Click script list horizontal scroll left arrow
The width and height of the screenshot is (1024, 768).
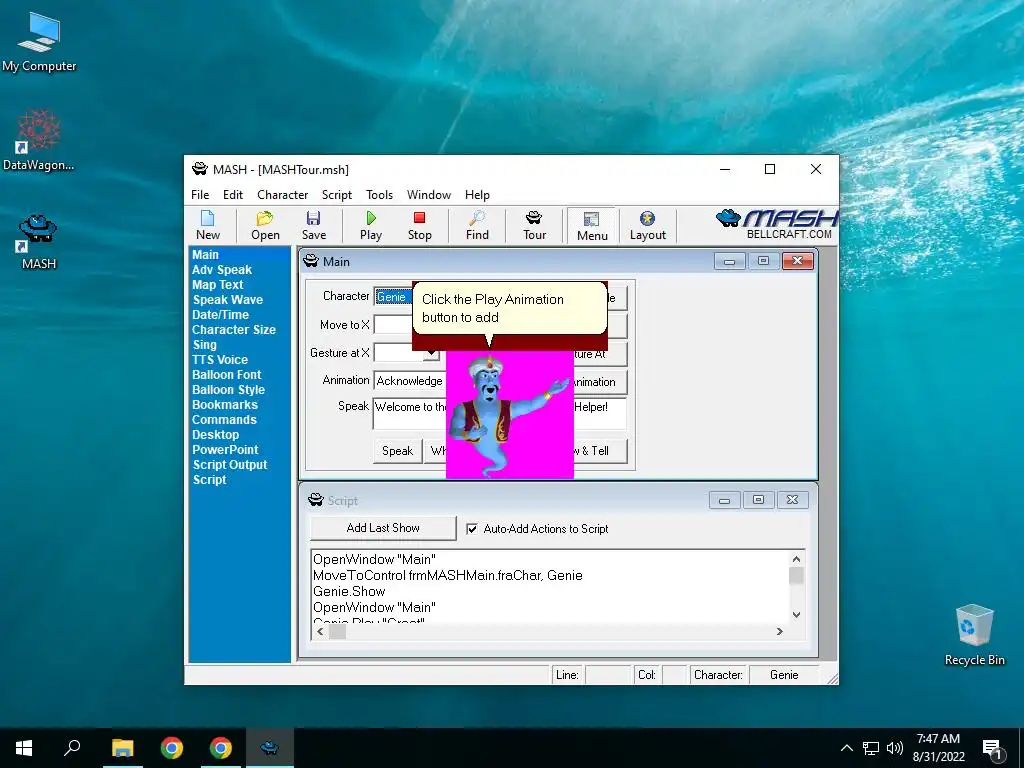(320, 632)
